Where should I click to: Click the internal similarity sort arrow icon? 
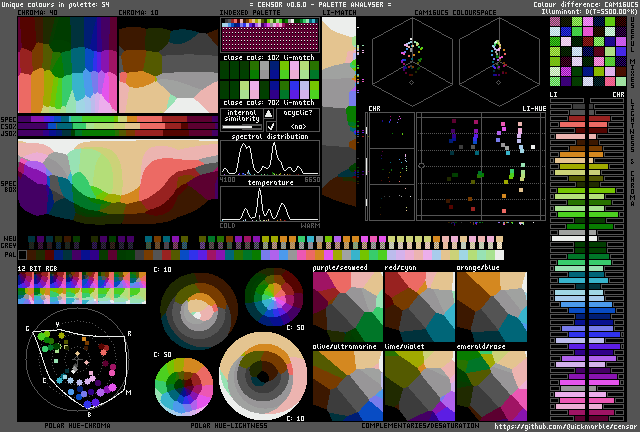(269, 114)
